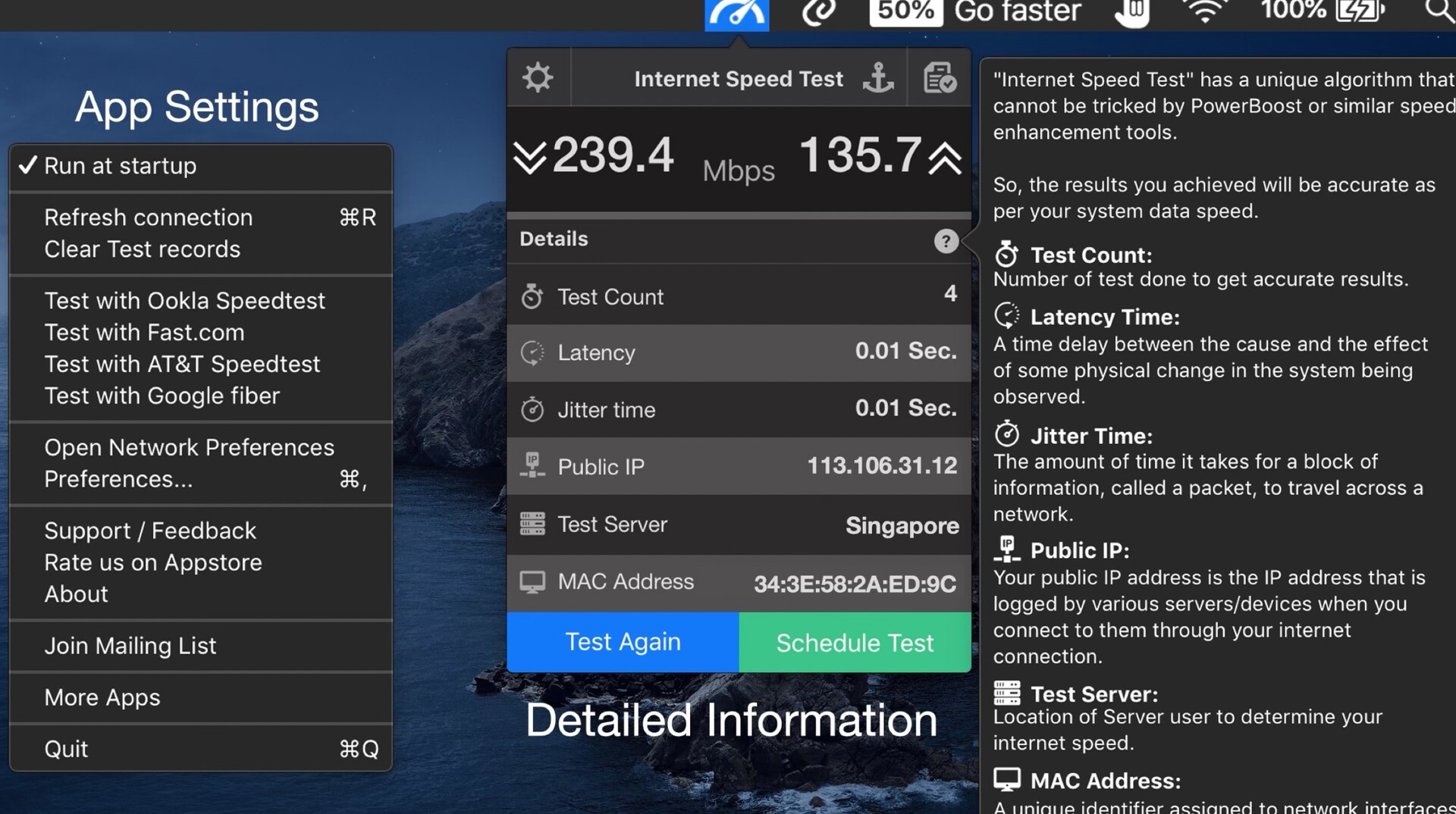This screenshot has width=1456, height=814.
Task: Choose Rate us on Appstore
Action: click(x=201, y=563)
